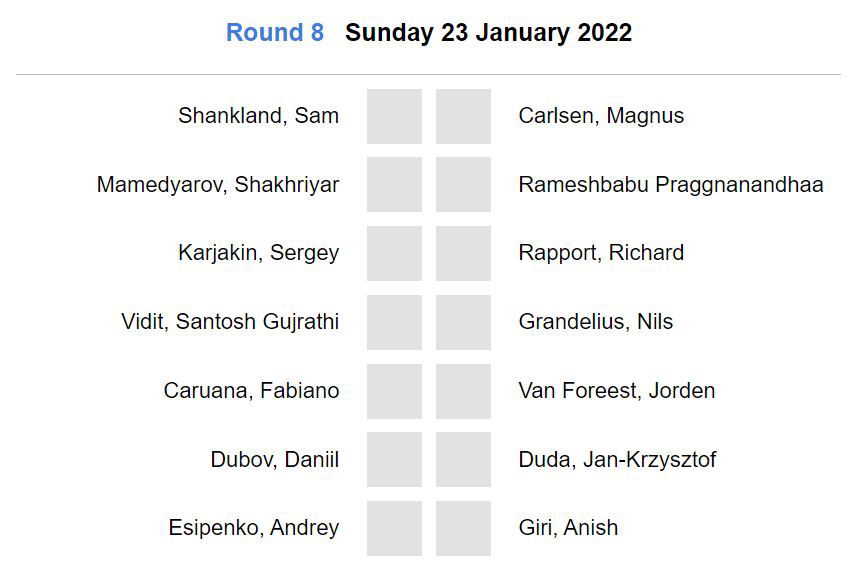Click the Round 8 heading link
Screen dimensions: 847x563
[x=275, y=33]
